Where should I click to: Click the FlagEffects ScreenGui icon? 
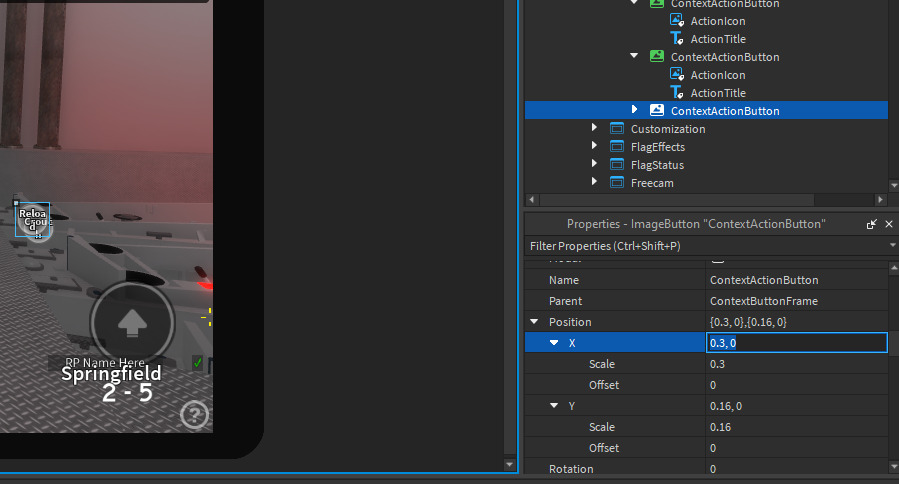[615, 147]
